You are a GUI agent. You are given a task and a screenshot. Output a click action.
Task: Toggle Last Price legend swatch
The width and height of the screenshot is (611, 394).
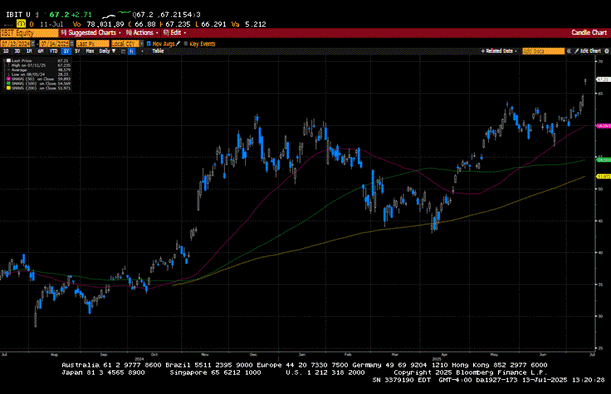(x=8, y=61)
